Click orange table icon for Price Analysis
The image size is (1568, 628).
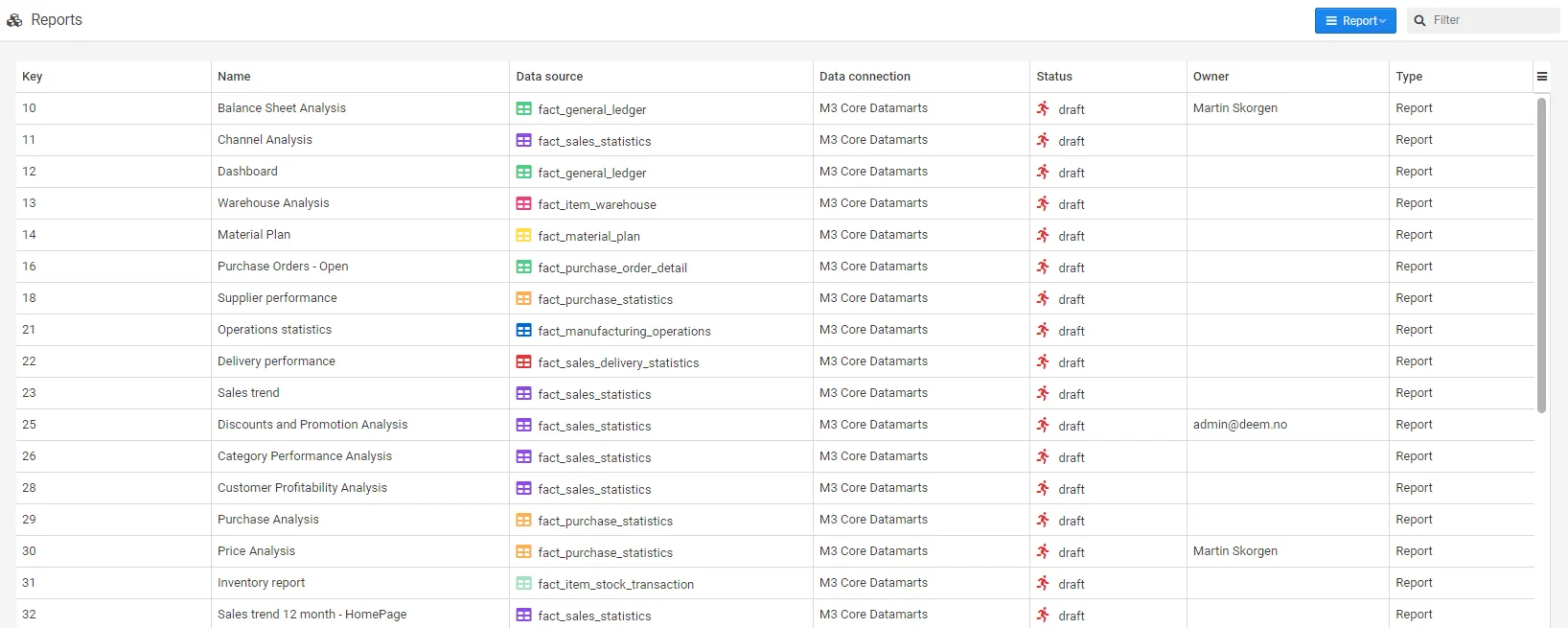coord(523,552)
